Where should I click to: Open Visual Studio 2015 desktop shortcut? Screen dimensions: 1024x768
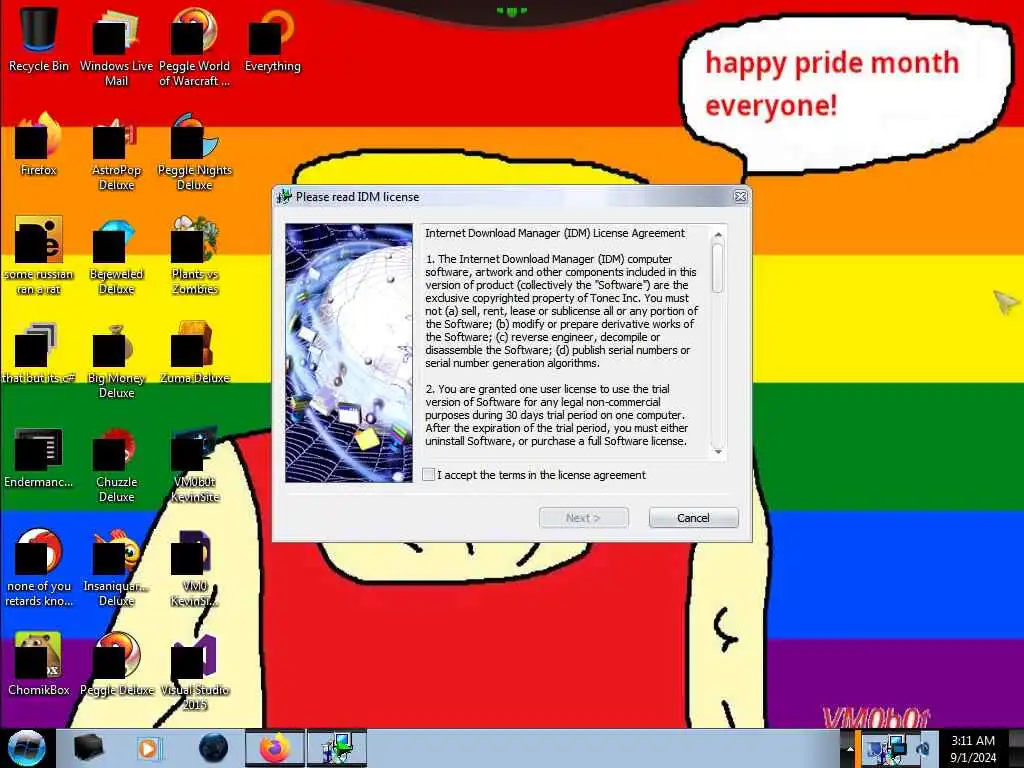(x=194, y=673)
